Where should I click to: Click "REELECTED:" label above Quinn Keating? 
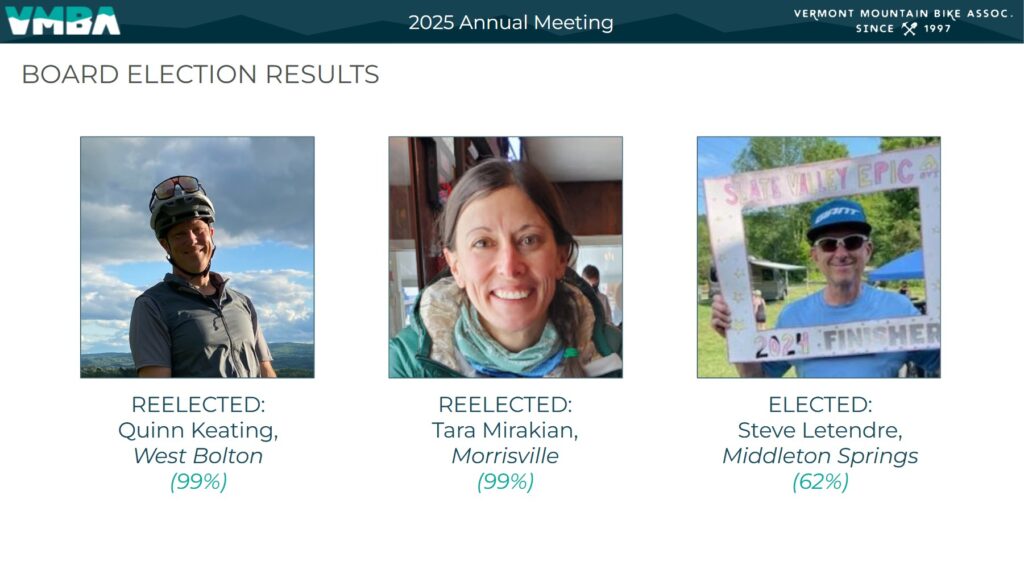198,404
